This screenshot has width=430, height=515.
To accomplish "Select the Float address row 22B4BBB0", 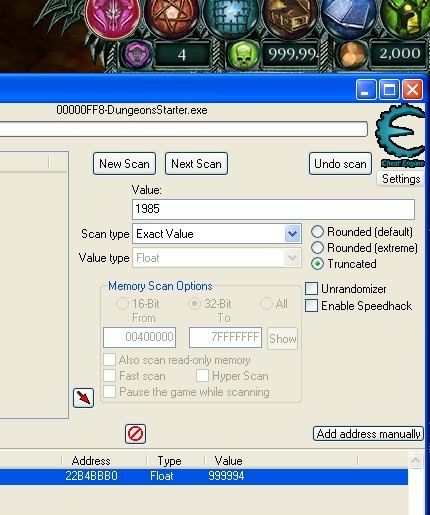I will coord(204,476).
